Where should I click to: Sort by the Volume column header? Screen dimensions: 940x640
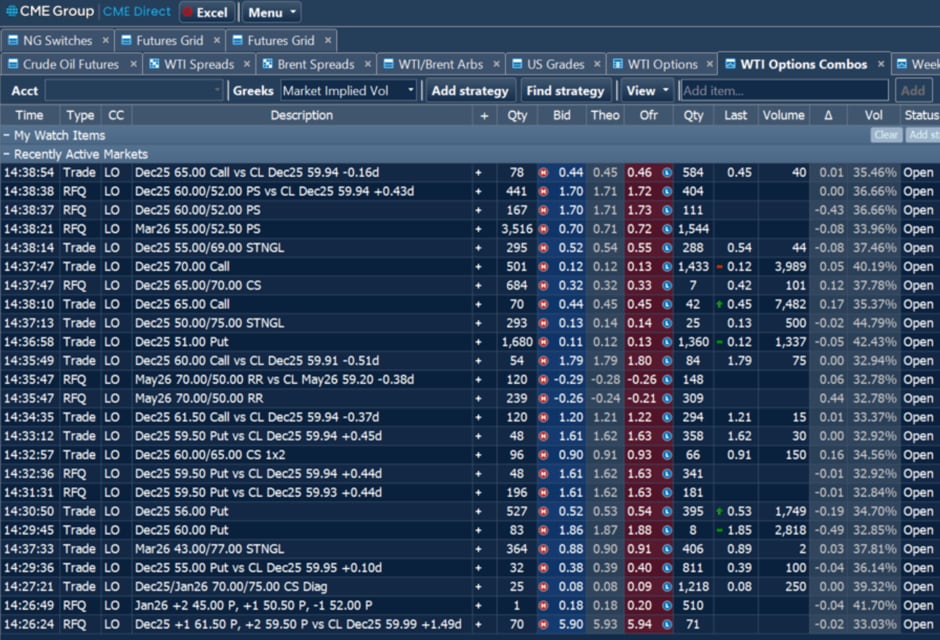783,116
